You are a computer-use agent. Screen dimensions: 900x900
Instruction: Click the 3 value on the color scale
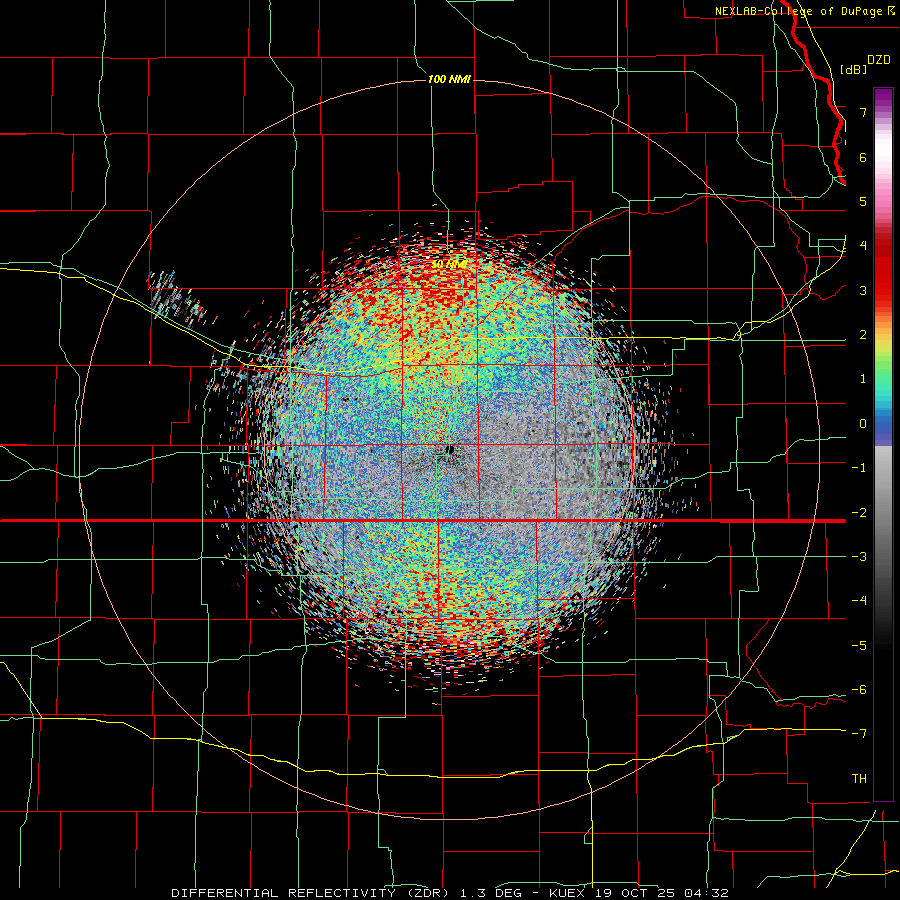(x=863, y=290)
